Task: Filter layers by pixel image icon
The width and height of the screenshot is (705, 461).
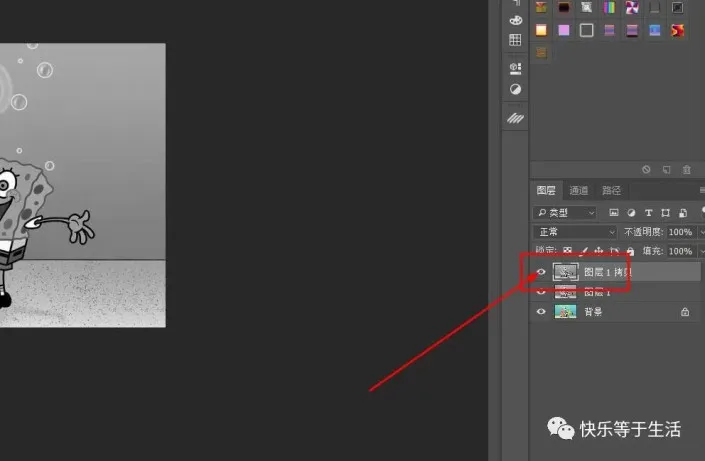Action: click(614, 213)
